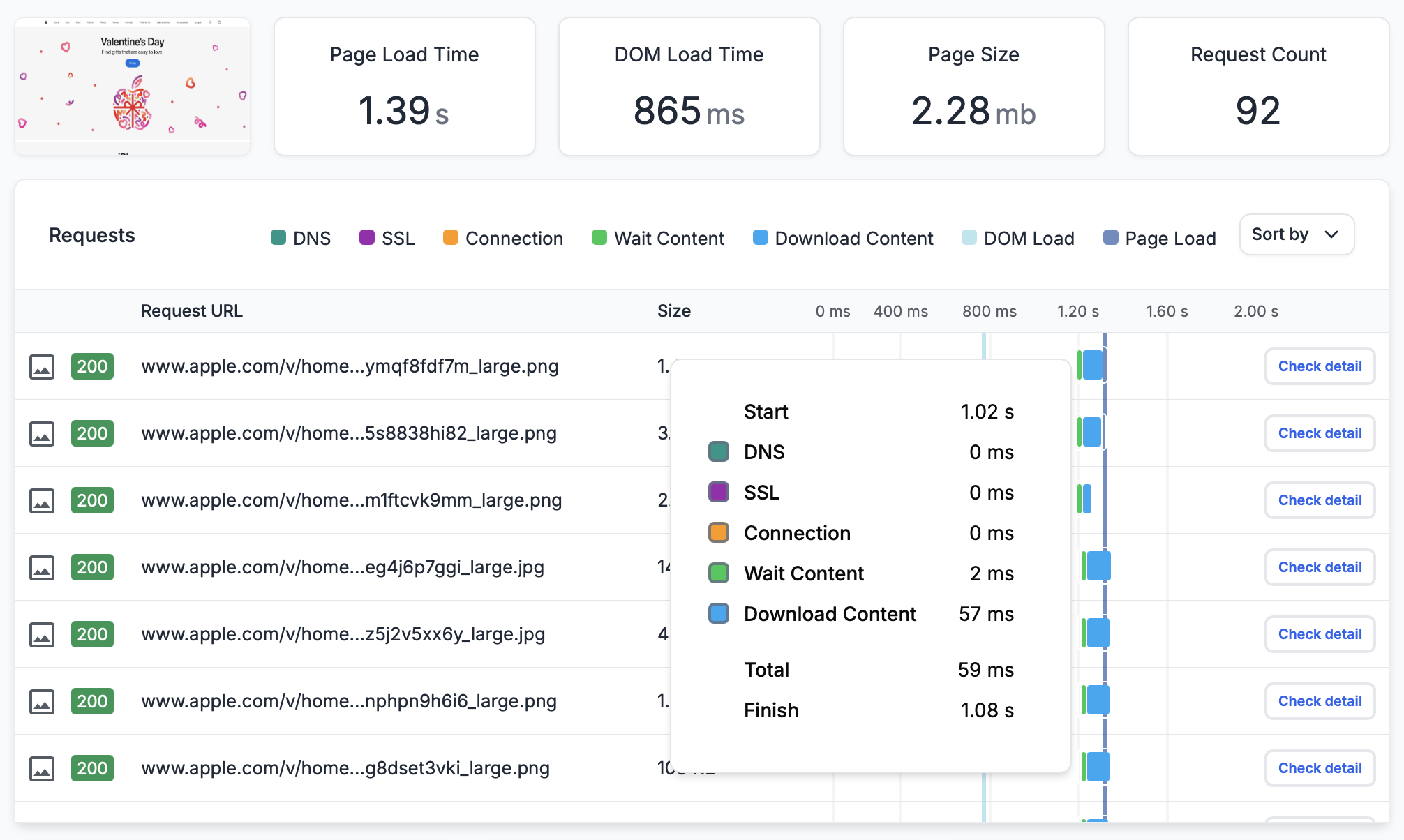The image size is (1404, 840).
Task: Open the Apple homepage screenshot thumbnail
Action: (132, 86)
